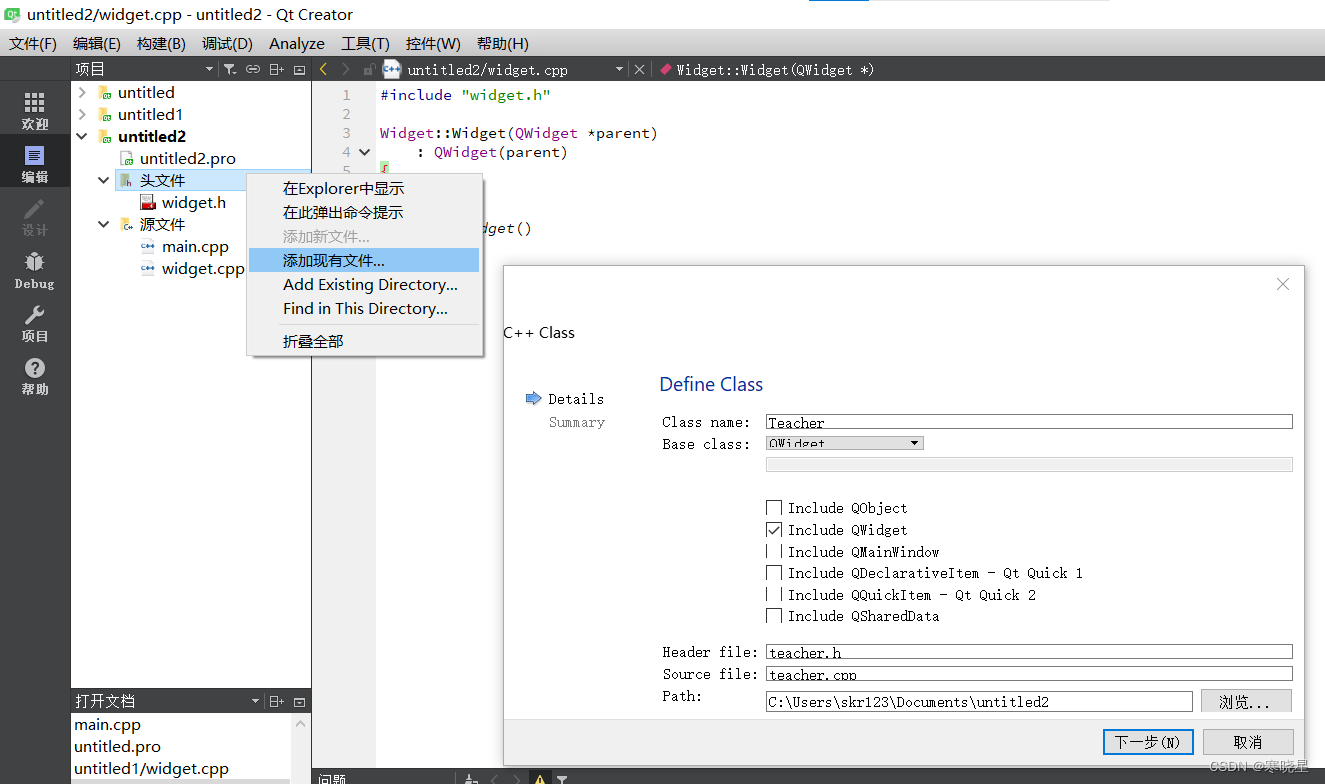Screen dimensions: 1325x784
Task: Split the 打开文档 open documents panel
Action: (276, 701)
